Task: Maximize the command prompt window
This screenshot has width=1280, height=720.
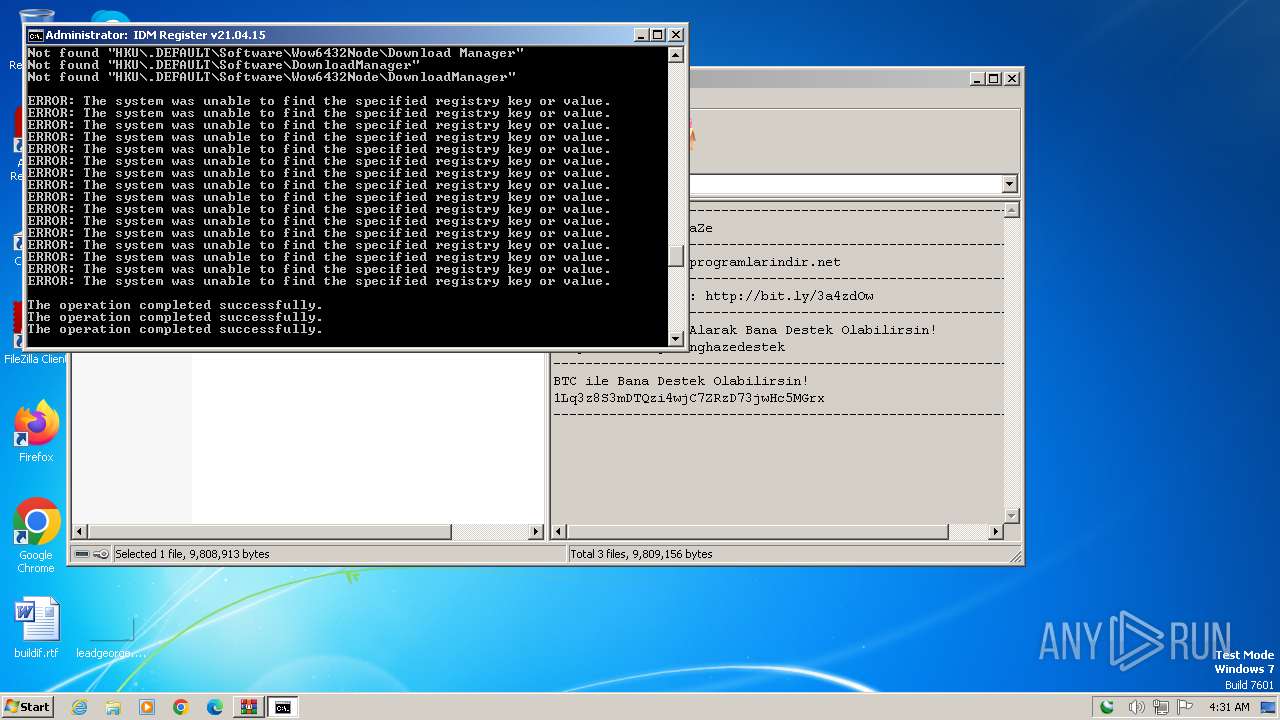Action: (658, 35)
